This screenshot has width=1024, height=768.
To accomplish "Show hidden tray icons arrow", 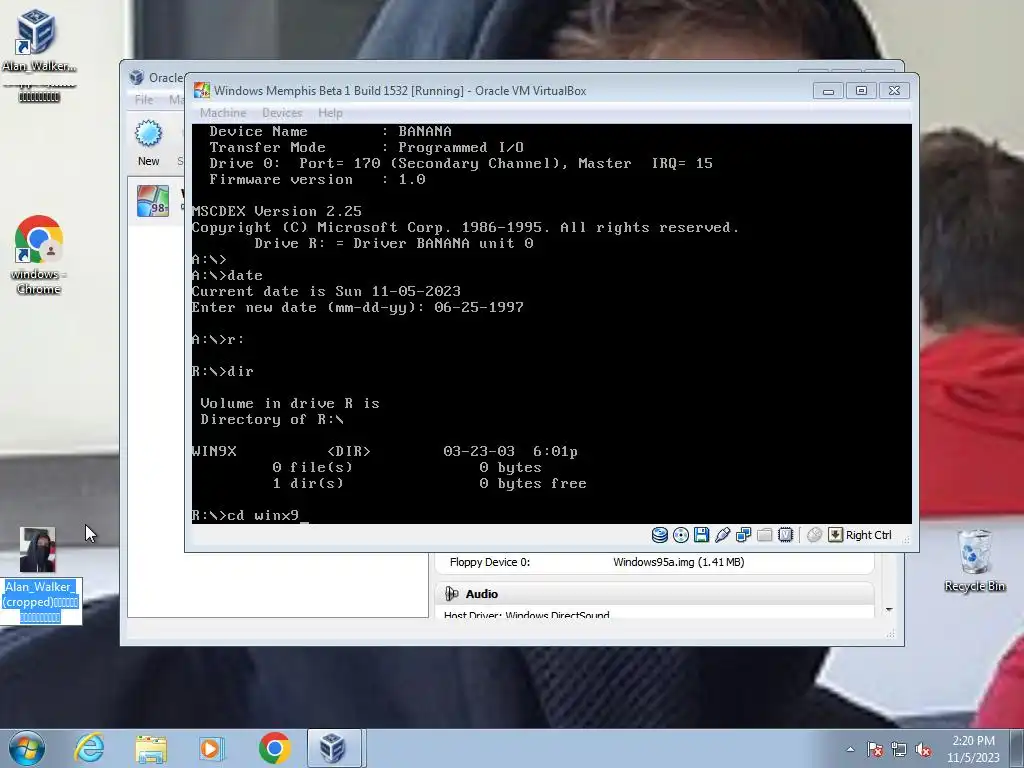I will tap(850, 749).
